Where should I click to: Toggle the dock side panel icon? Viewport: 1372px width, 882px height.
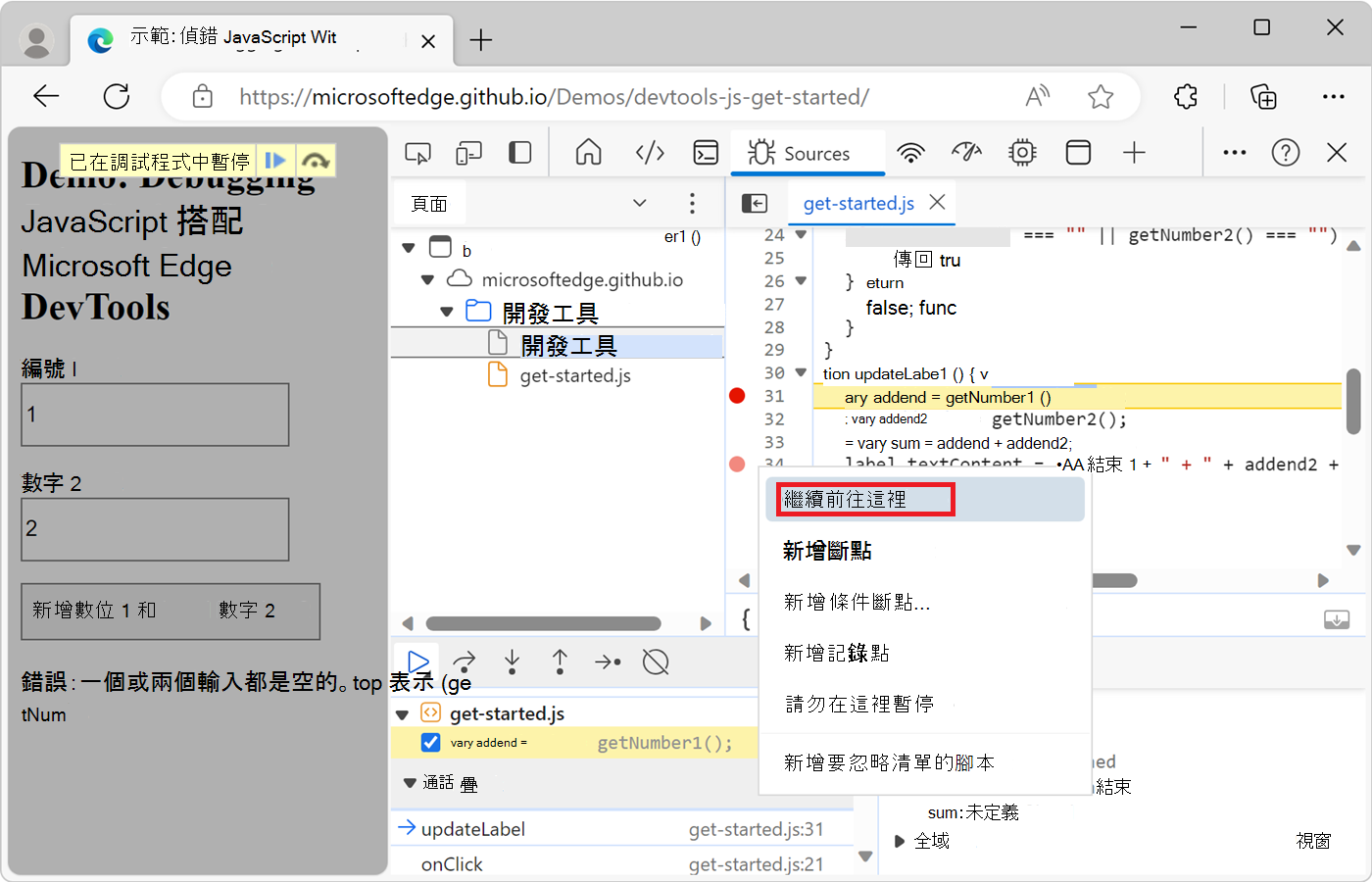tap(520, 153)
